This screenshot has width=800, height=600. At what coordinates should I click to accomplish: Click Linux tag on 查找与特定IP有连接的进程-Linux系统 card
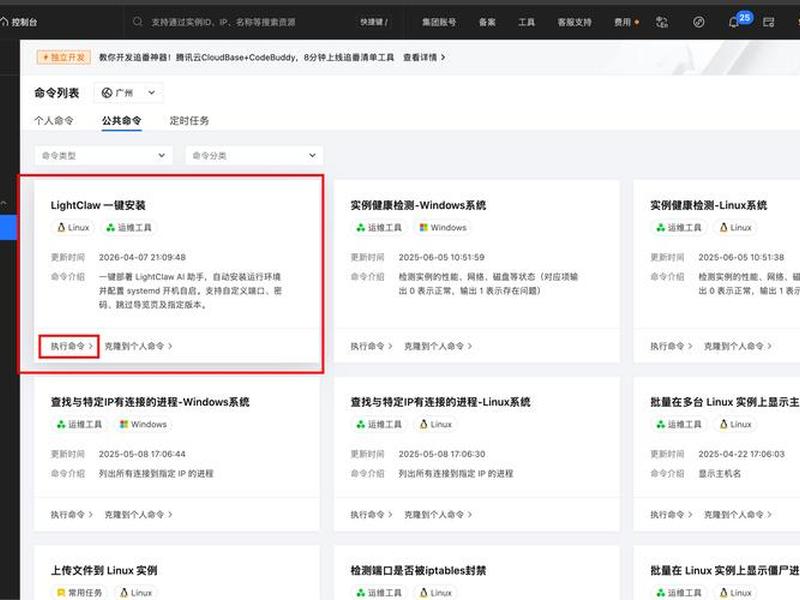pyautogui.click(x=436, y=424)
